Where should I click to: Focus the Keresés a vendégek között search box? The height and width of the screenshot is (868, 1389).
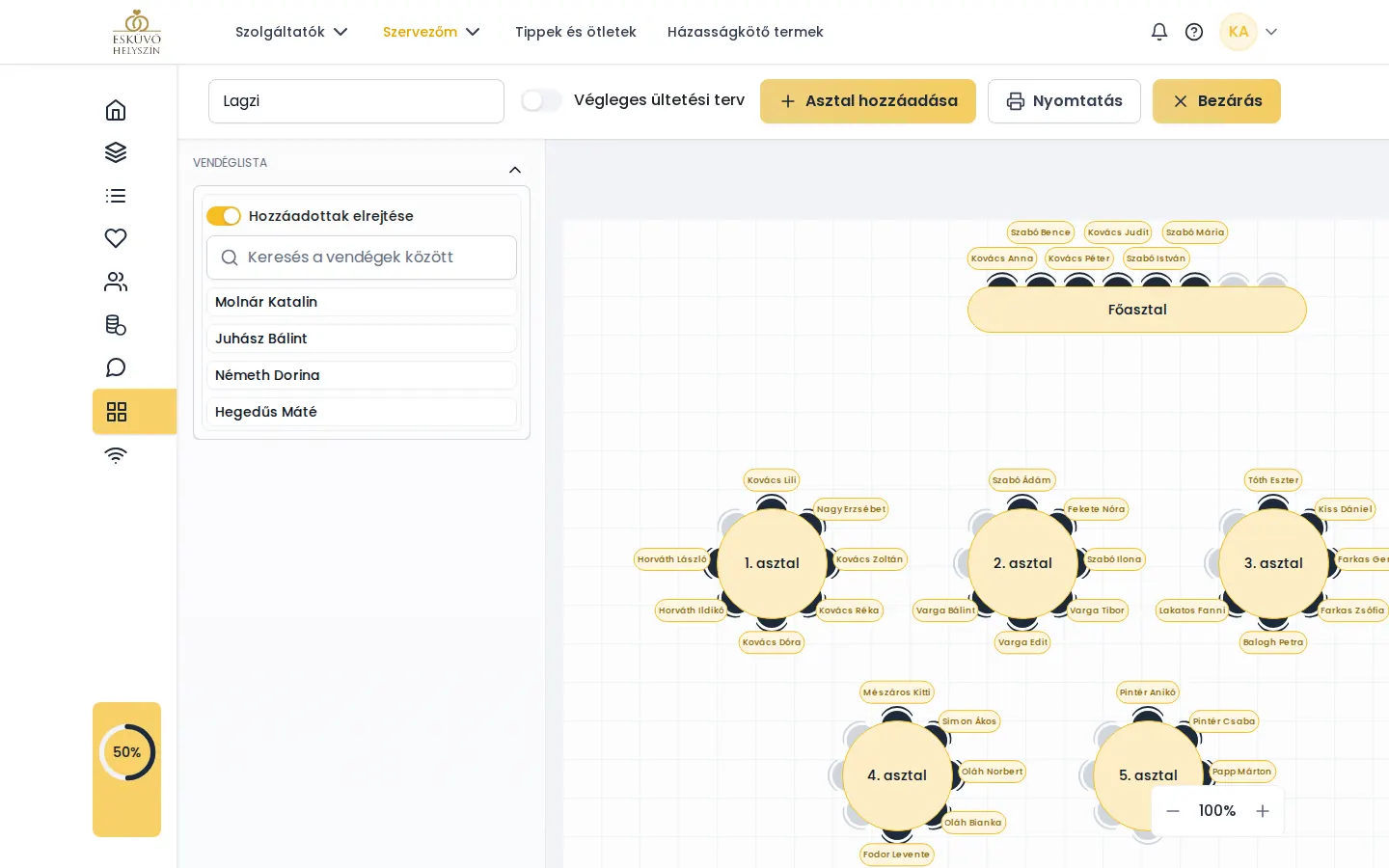point(362,258)
